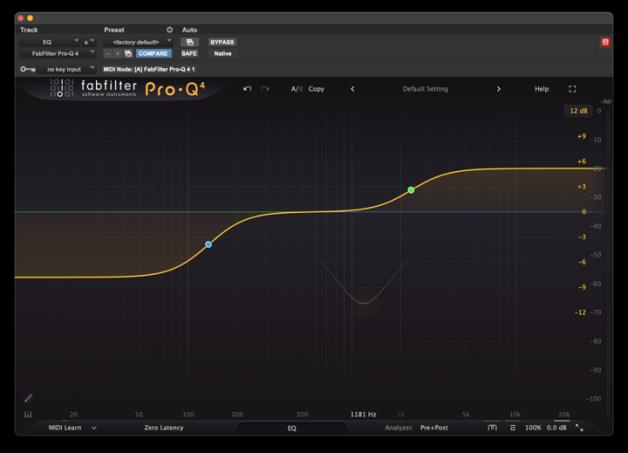The image size is (628, 453).
Task: Open the Help menu
Action: point(541,89)
